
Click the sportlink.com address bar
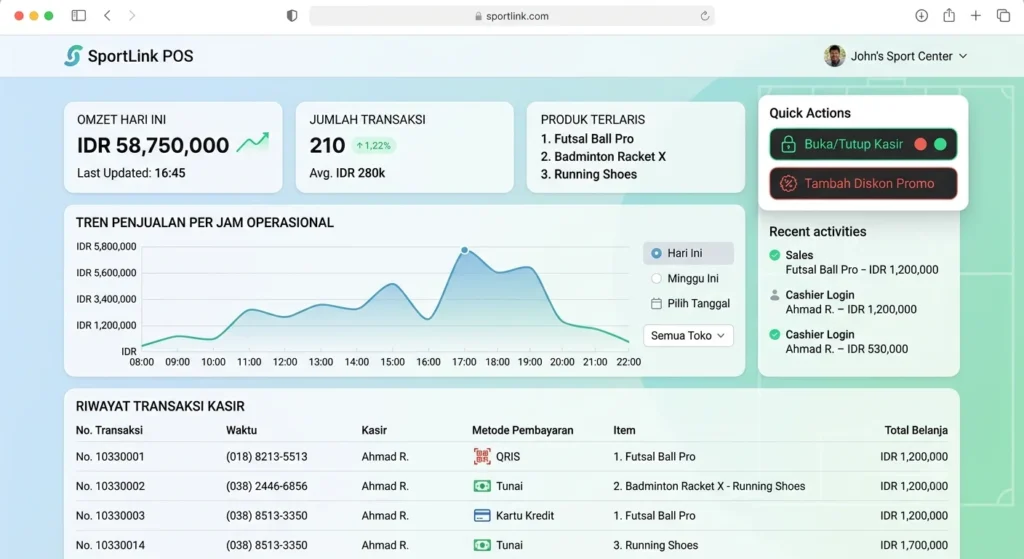[512, 16]
